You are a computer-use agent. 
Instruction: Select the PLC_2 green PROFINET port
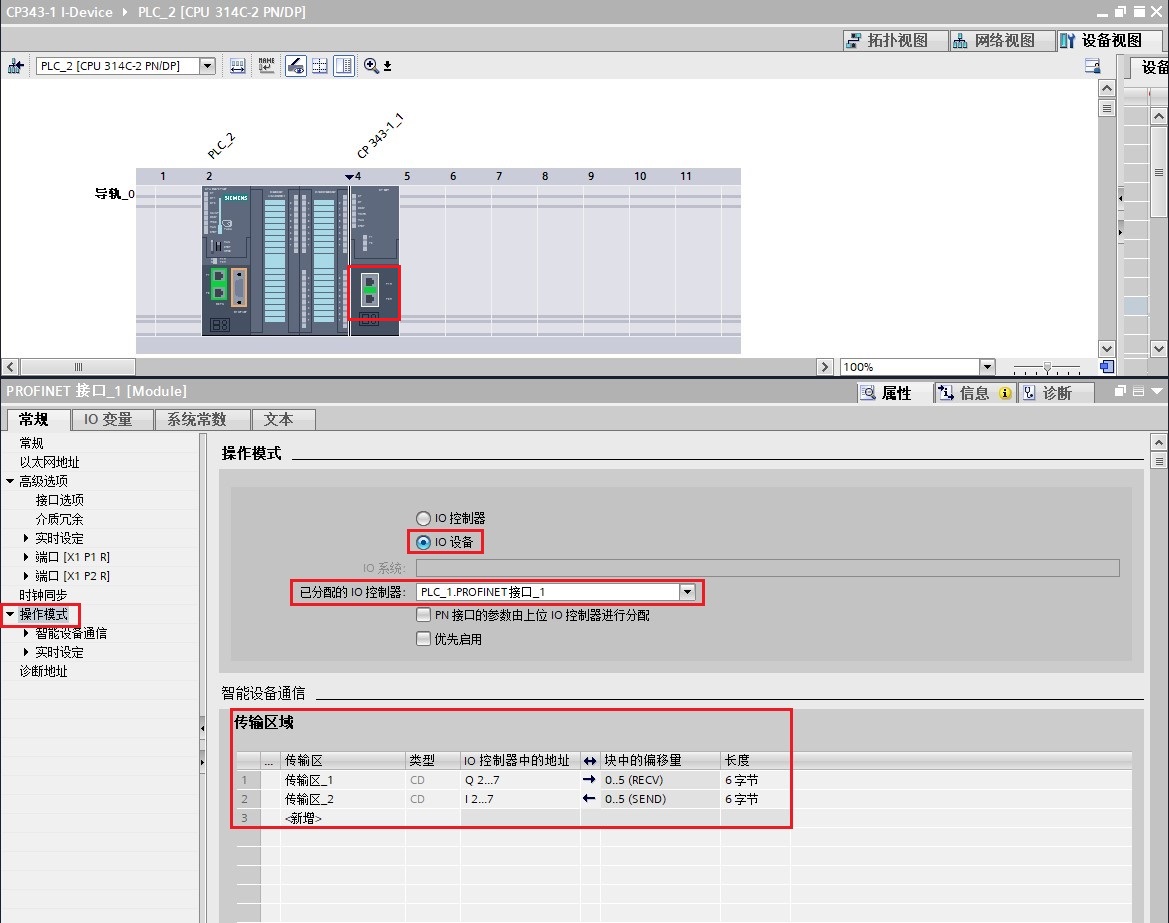coord(218,286)
